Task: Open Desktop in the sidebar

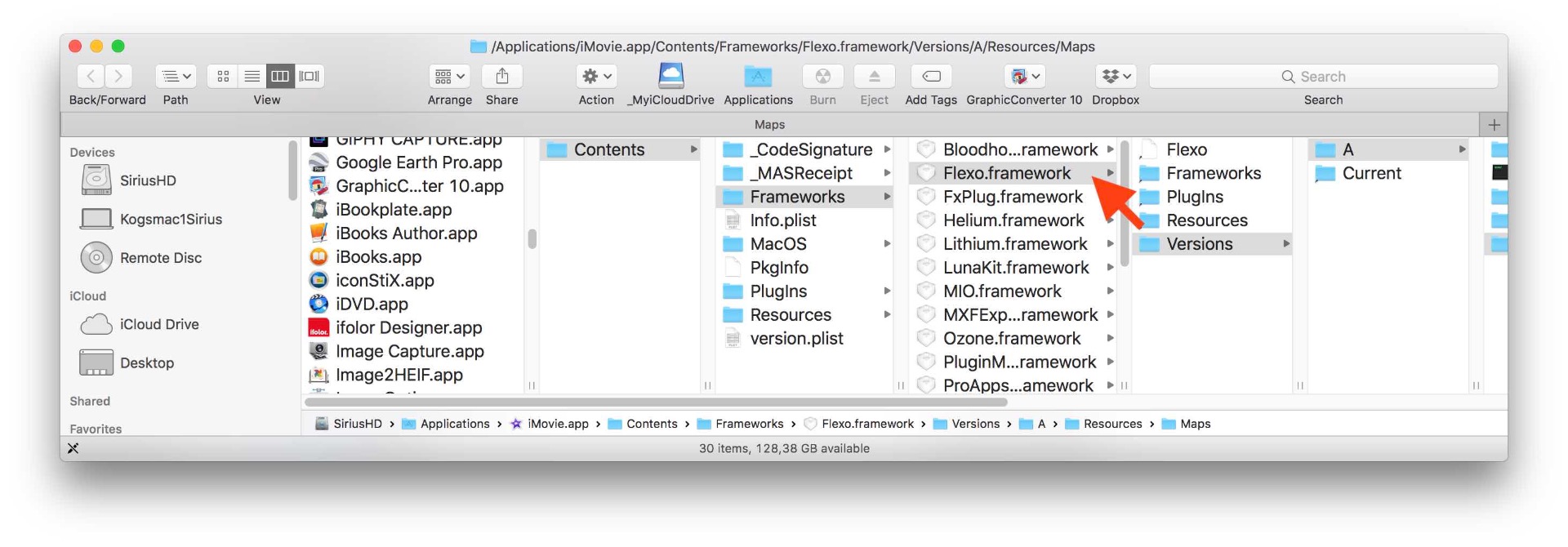Action: tap(147, 362)
